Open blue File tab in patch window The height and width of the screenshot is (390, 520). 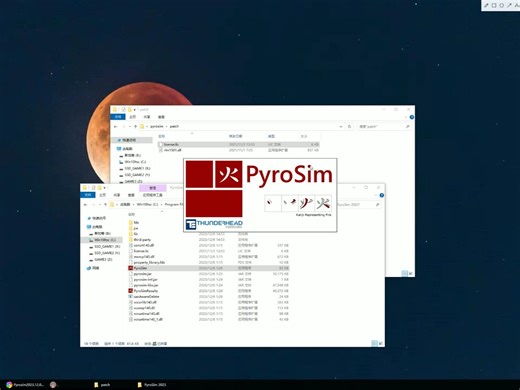pos(118,117)
